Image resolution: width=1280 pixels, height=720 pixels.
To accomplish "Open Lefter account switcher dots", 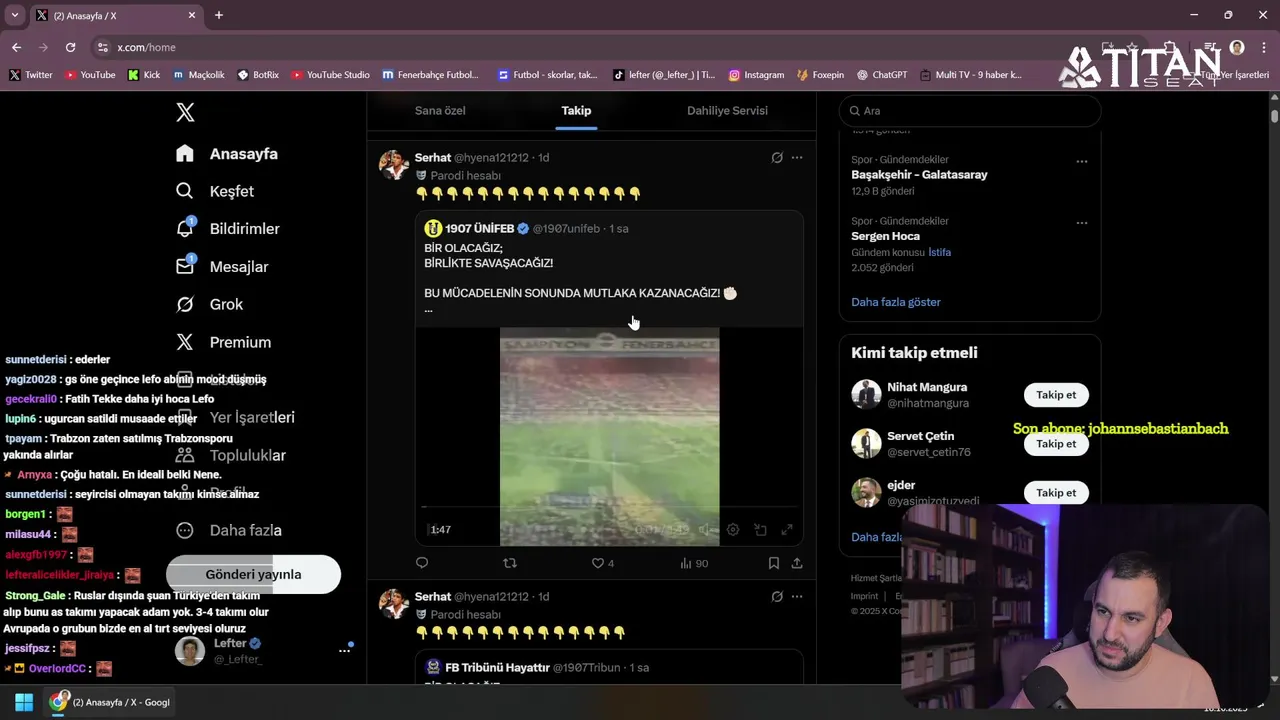I will pos(344,650).
